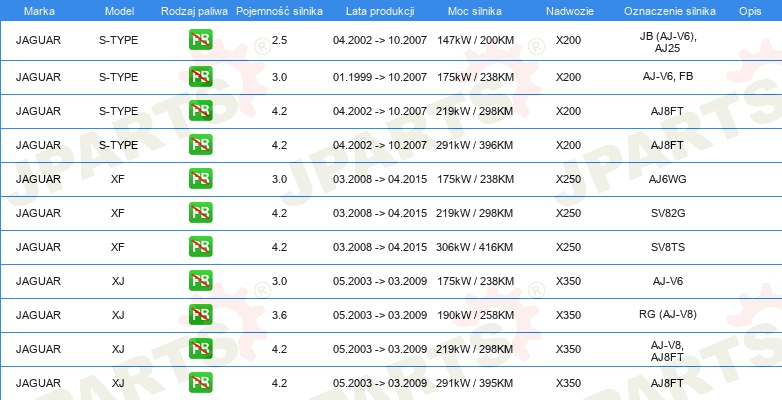
Task: Select 05.2003 -> 03.2009 in the 258KM row
Action: (380, 315)
